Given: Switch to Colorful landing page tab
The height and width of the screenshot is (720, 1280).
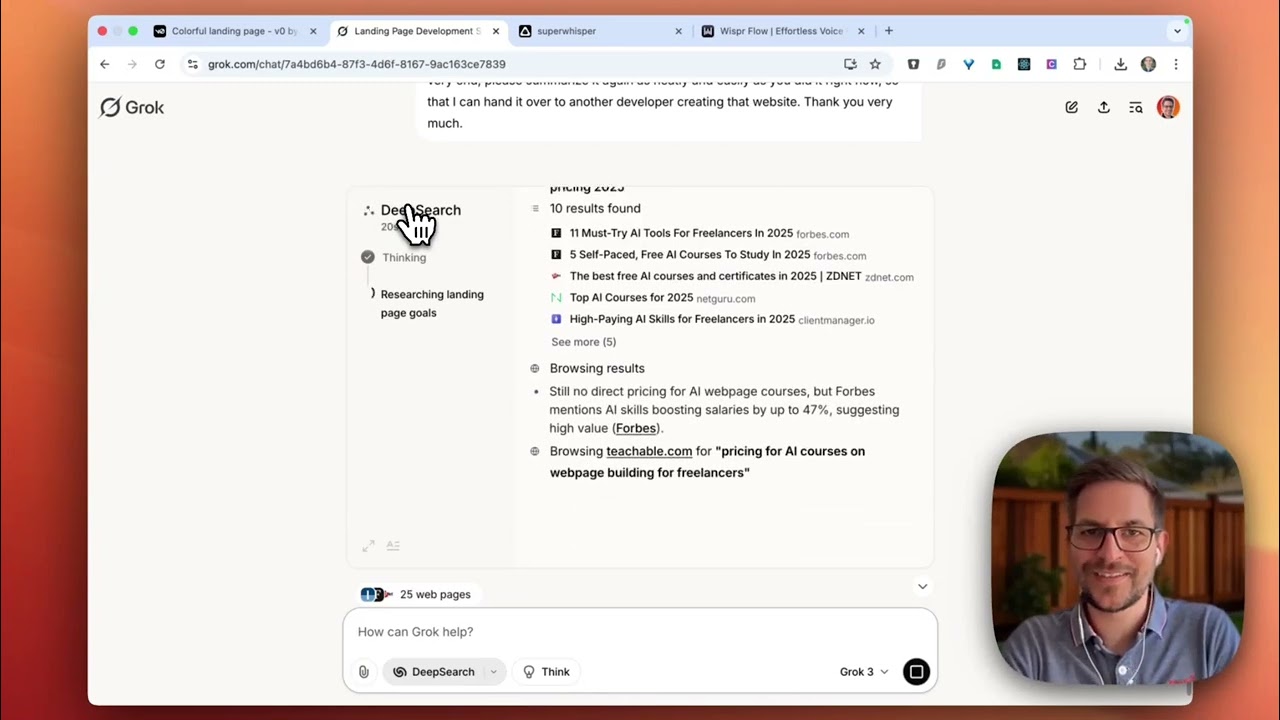Looking at the screenshot, I should [x=235, y=31].
